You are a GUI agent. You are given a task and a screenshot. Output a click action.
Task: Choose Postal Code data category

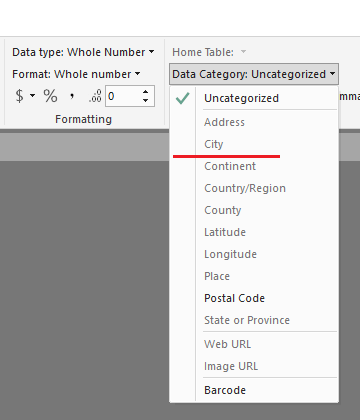point(254,298)
